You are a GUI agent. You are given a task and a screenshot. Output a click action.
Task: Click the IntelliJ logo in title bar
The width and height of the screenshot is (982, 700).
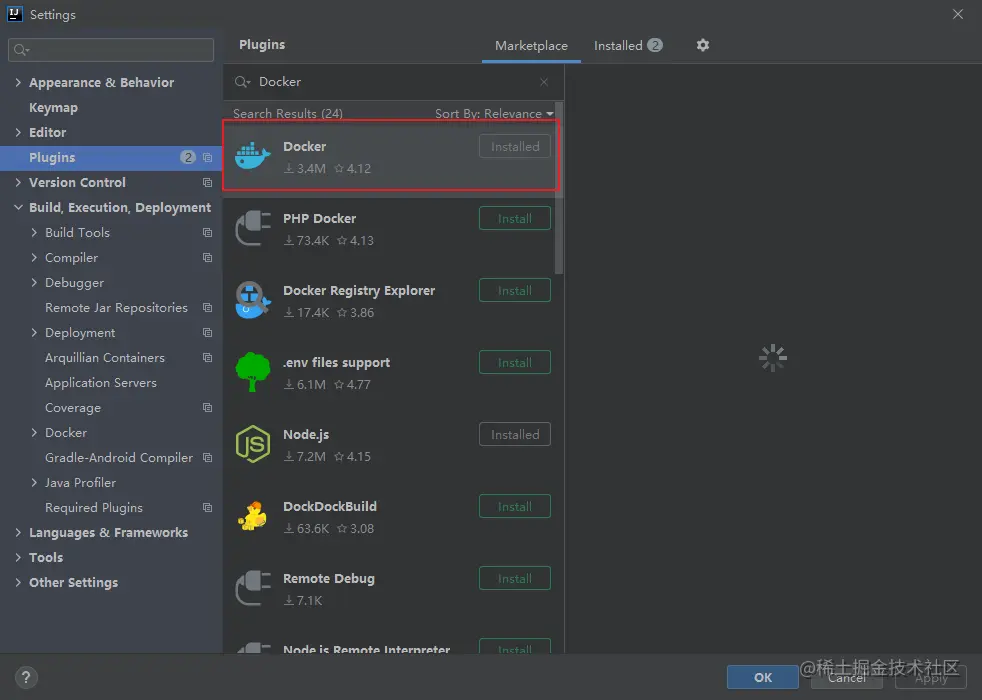point(14,14)
